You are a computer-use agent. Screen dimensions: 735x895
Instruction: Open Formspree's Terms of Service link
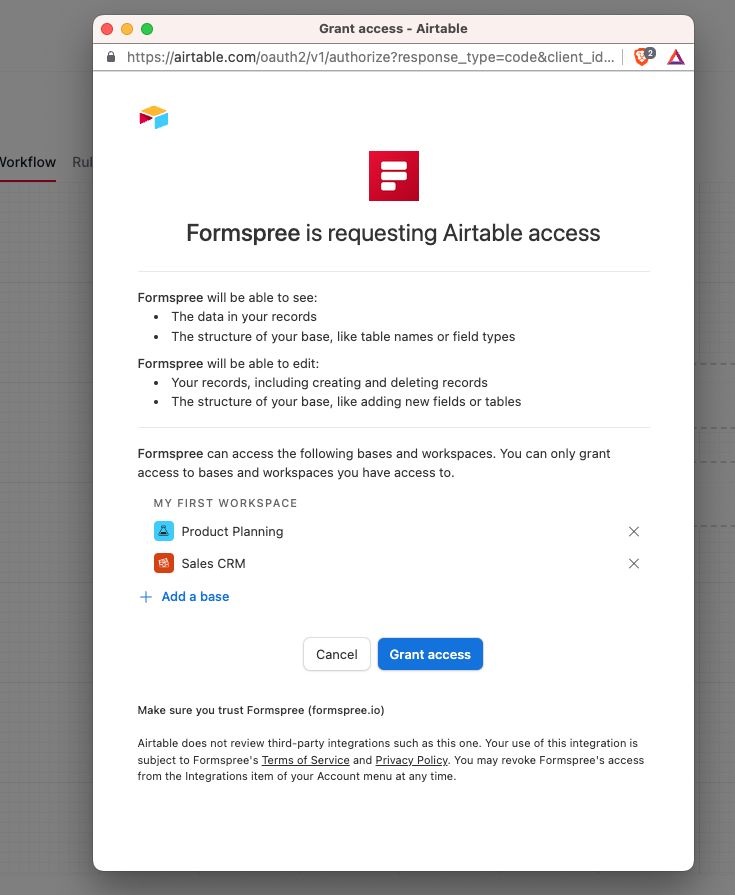[x=305, y=760]
